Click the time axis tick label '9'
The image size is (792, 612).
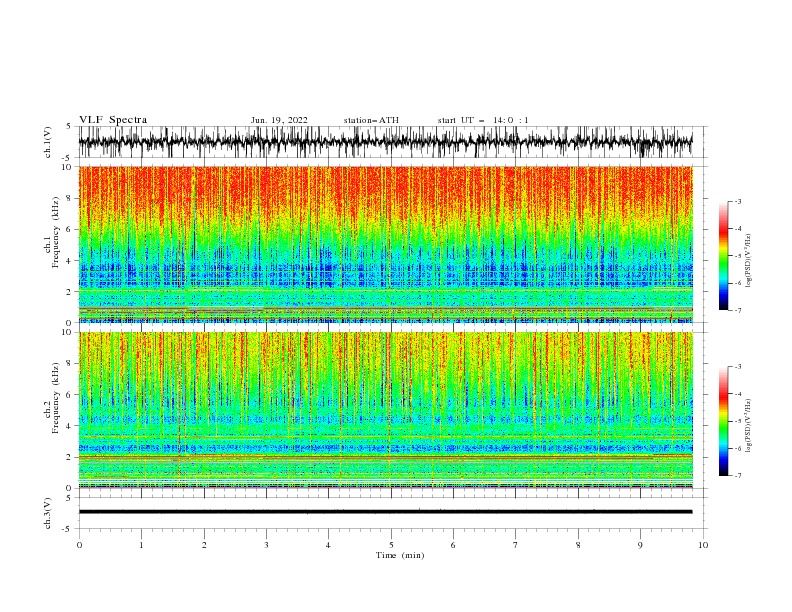tap(640, 545)
